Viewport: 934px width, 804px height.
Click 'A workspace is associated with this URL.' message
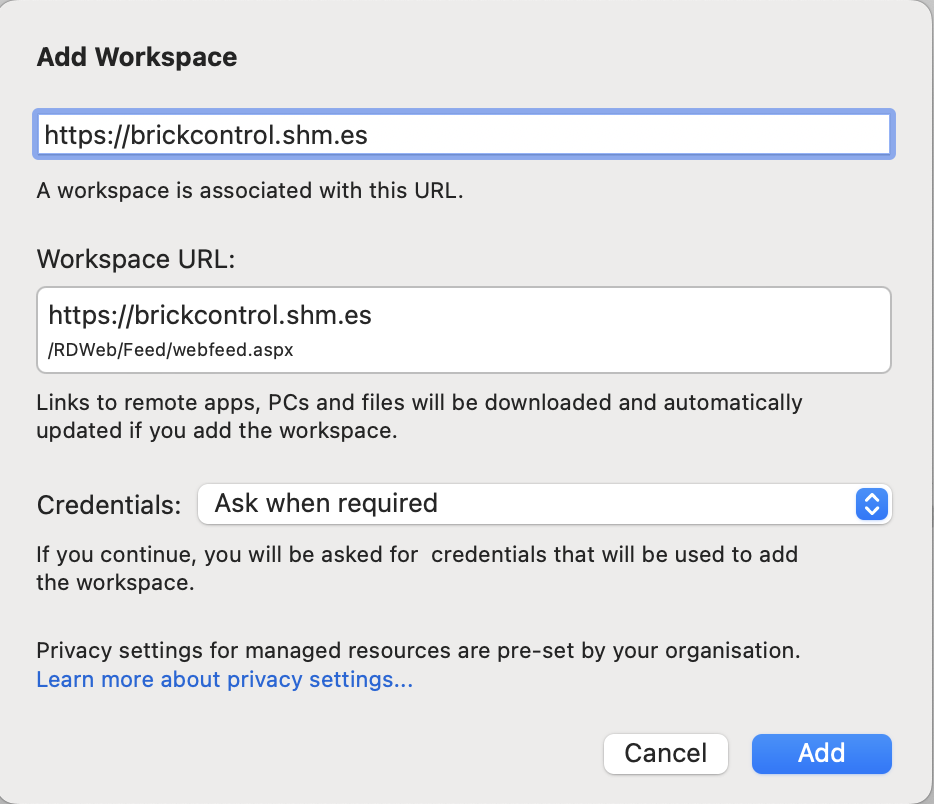click(250, 191)
